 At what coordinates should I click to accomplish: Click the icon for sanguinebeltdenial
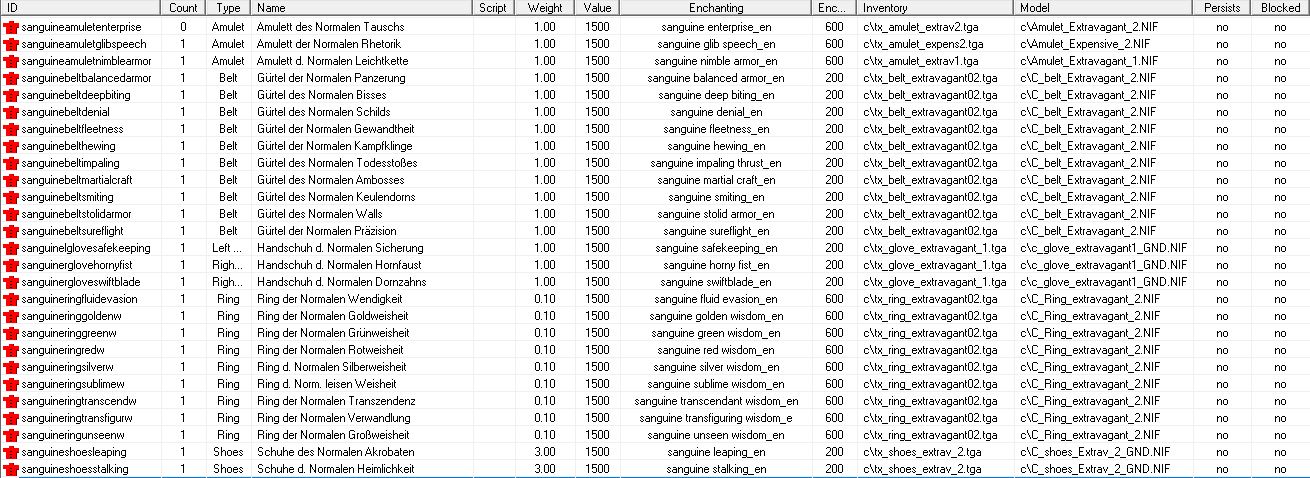click(x=11, y=112)
